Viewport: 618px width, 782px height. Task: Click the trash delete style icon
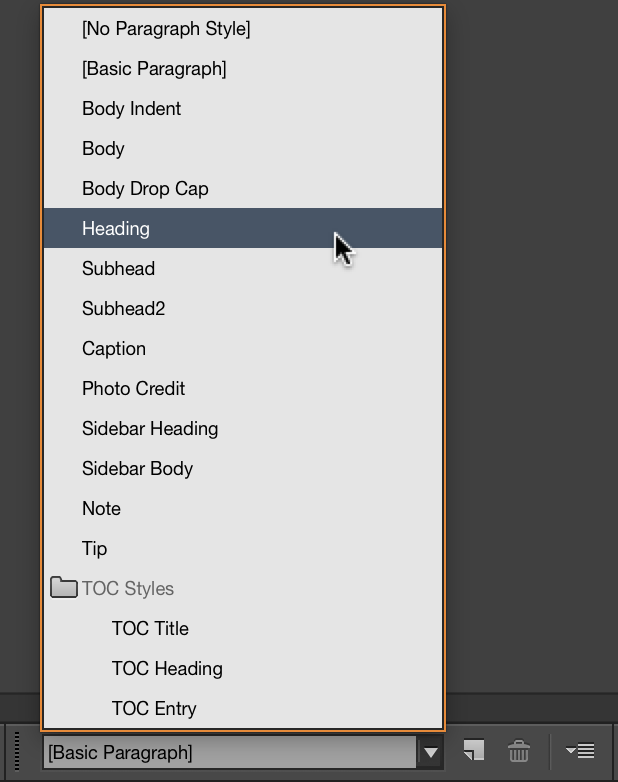click(518, 751)
